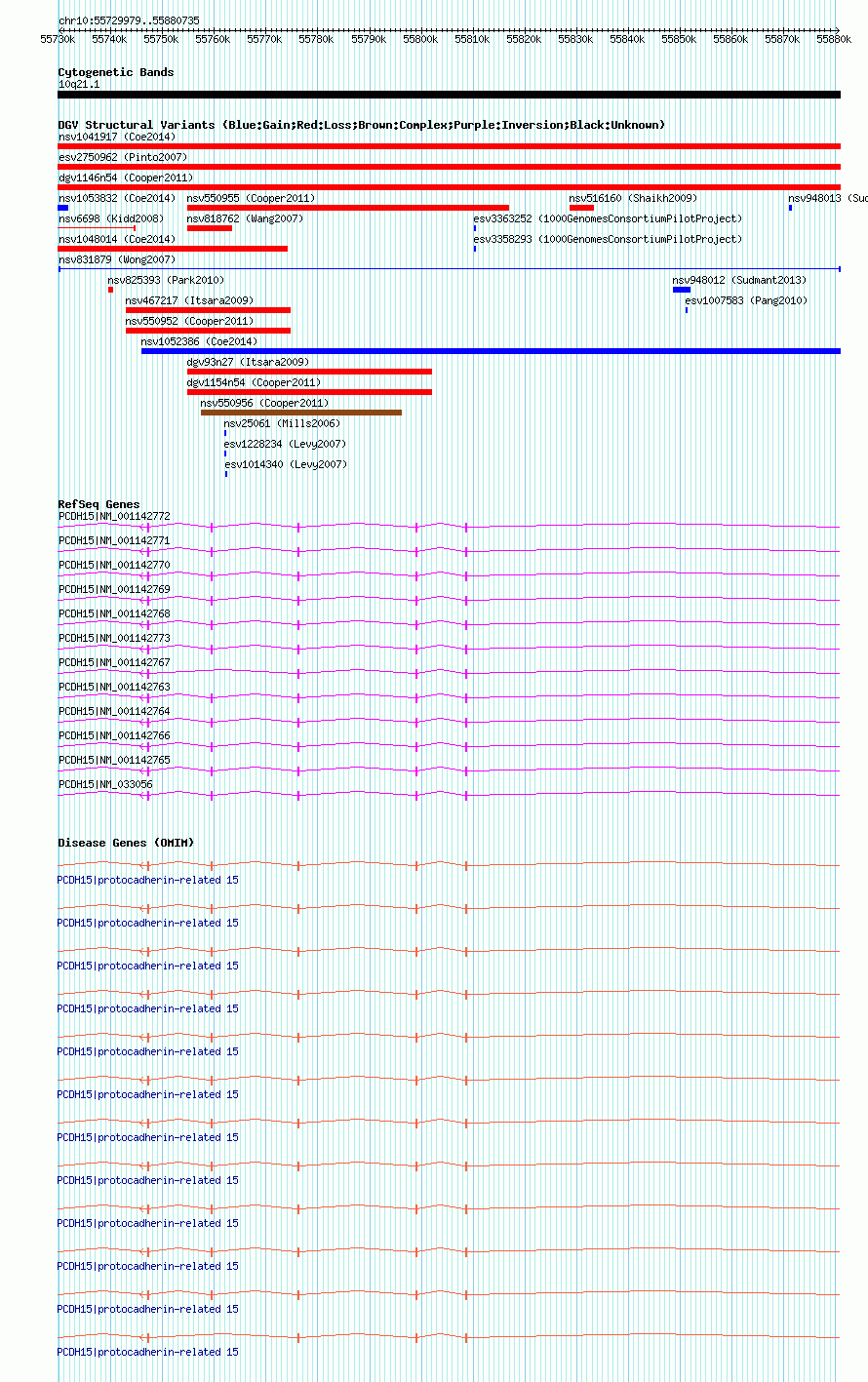Click the chr10:55729979..55880735 coordinate label
This screenshot has width=868, height=1382.
coord(129,20)
